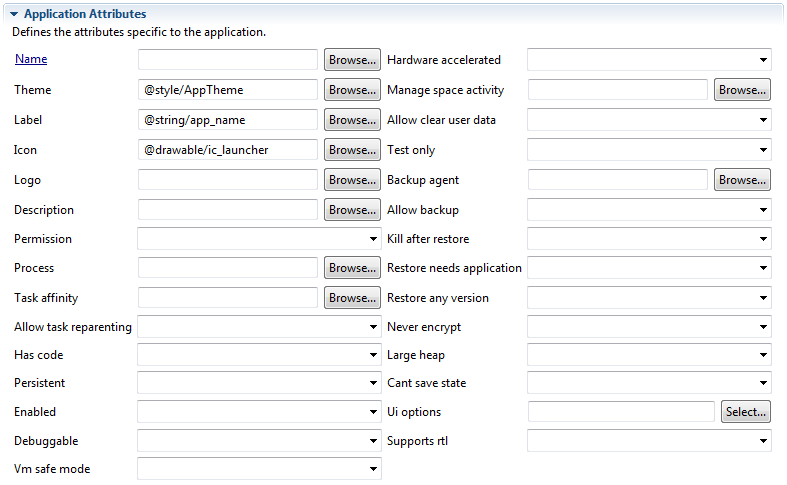Click the Task affinity input field
The width and height of the screenshot is (787, 485).
coord(228,298)
